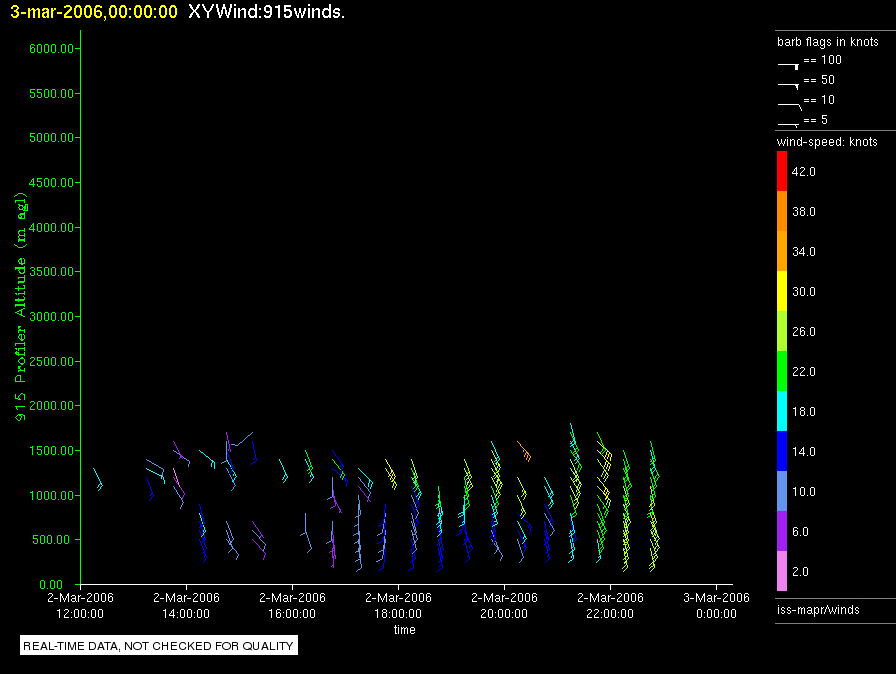Click the 10-knot barb flag symbol

[x=789, y=103]
